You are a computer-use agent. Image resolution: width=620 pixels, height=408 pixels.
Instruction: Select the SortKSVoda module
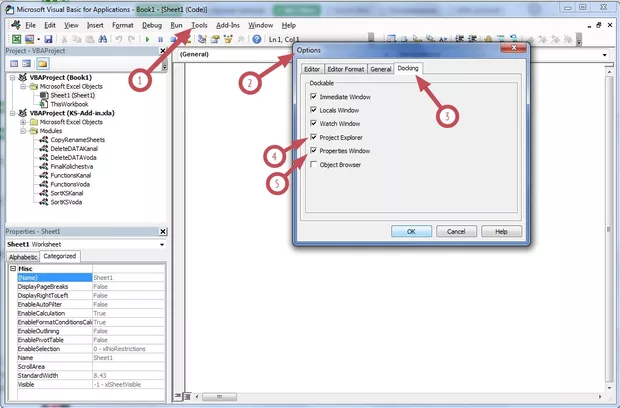[x=66, y=202]
